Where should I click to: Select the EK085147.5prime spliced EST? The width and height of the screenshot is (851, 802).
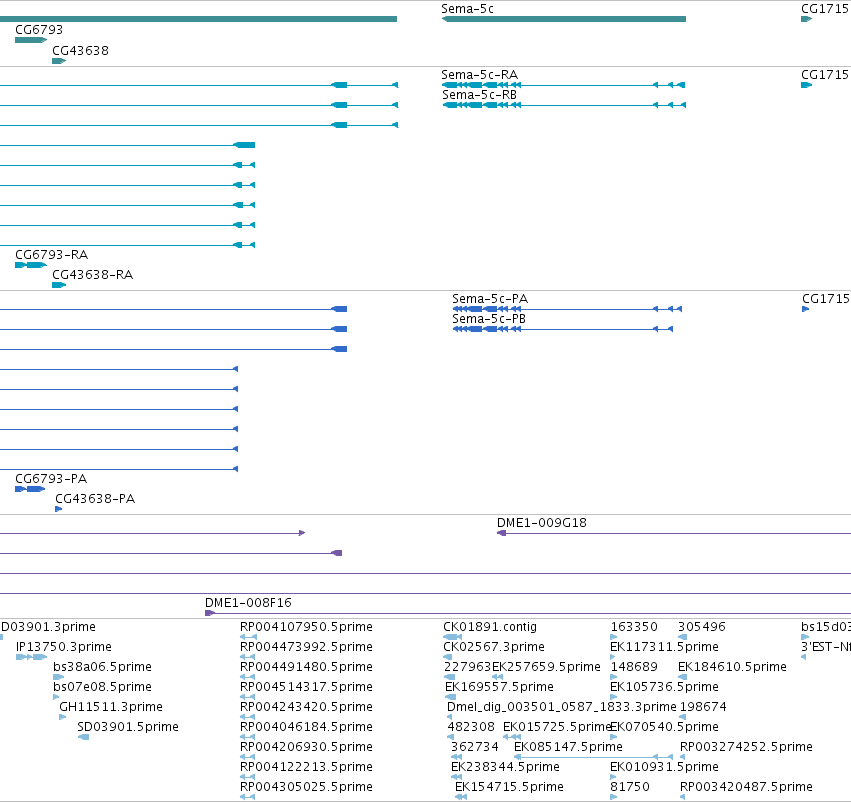pyautogui.click(x=594, y=757)
